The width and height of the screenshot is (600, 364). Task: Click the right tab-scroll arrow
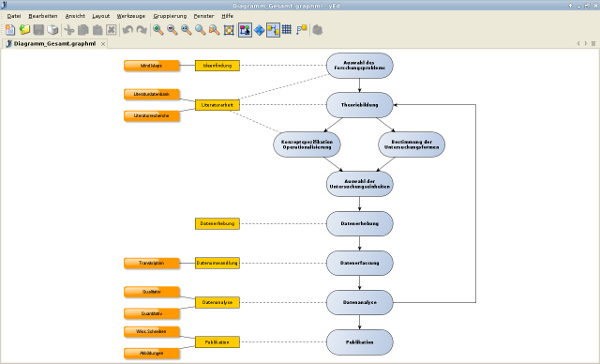click(x=585, y=44)
